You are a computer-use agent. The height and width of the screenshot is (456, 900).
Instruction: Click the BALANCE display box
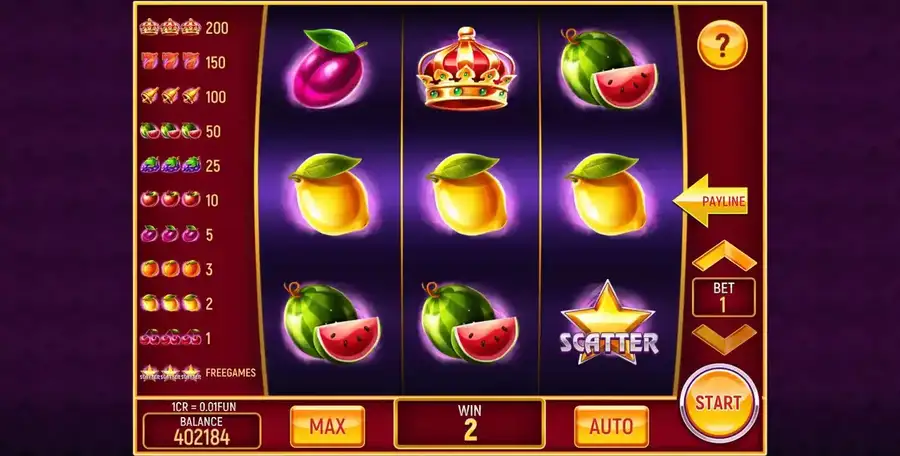(x=201, y=431)
